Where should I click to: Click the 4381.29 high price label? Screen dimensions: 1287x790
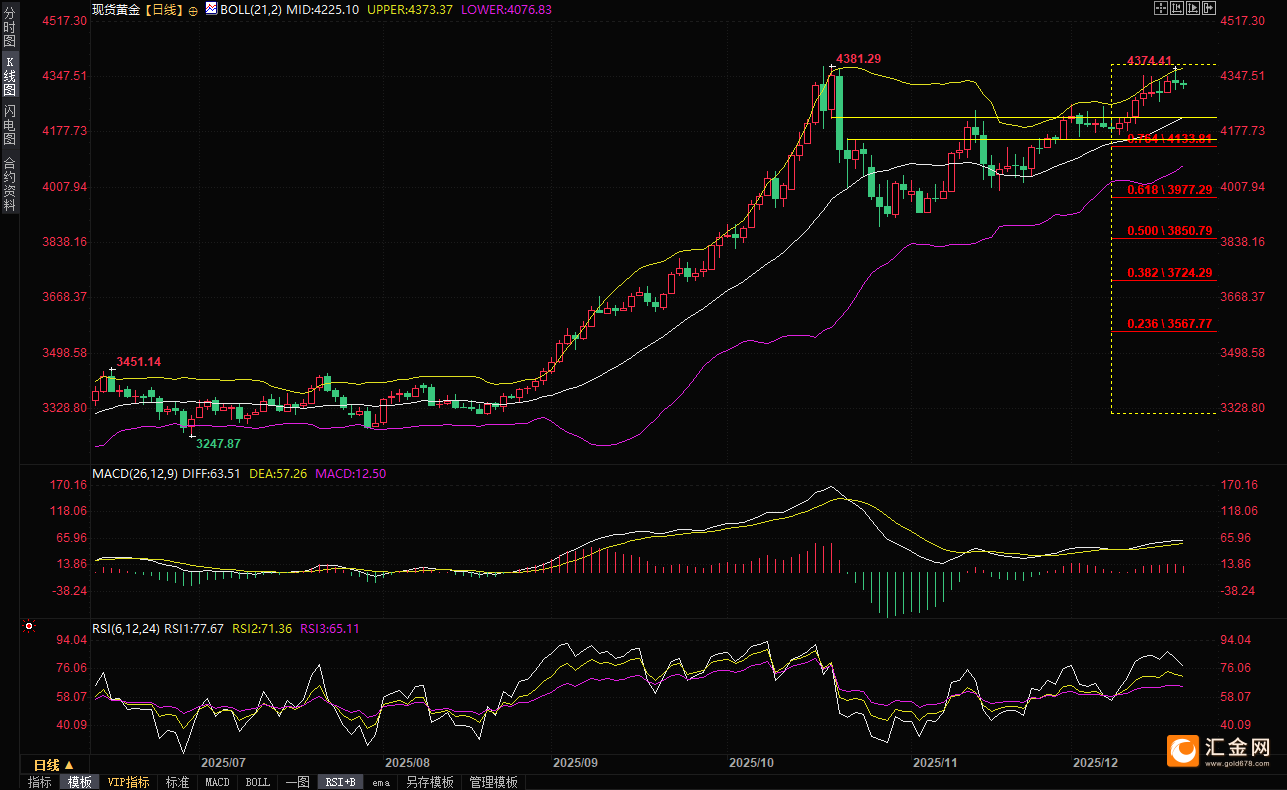point(858,59)
